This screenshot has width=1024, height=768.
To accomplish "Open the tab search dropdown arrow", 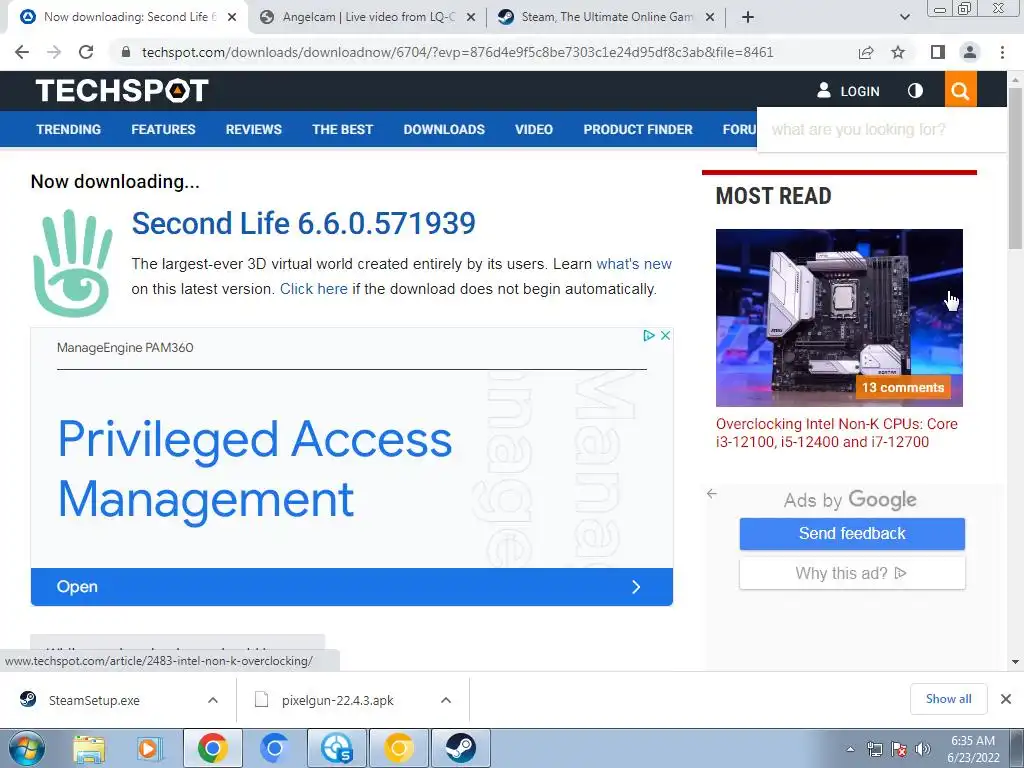I will pyautogui.click(x=904, y=17).
